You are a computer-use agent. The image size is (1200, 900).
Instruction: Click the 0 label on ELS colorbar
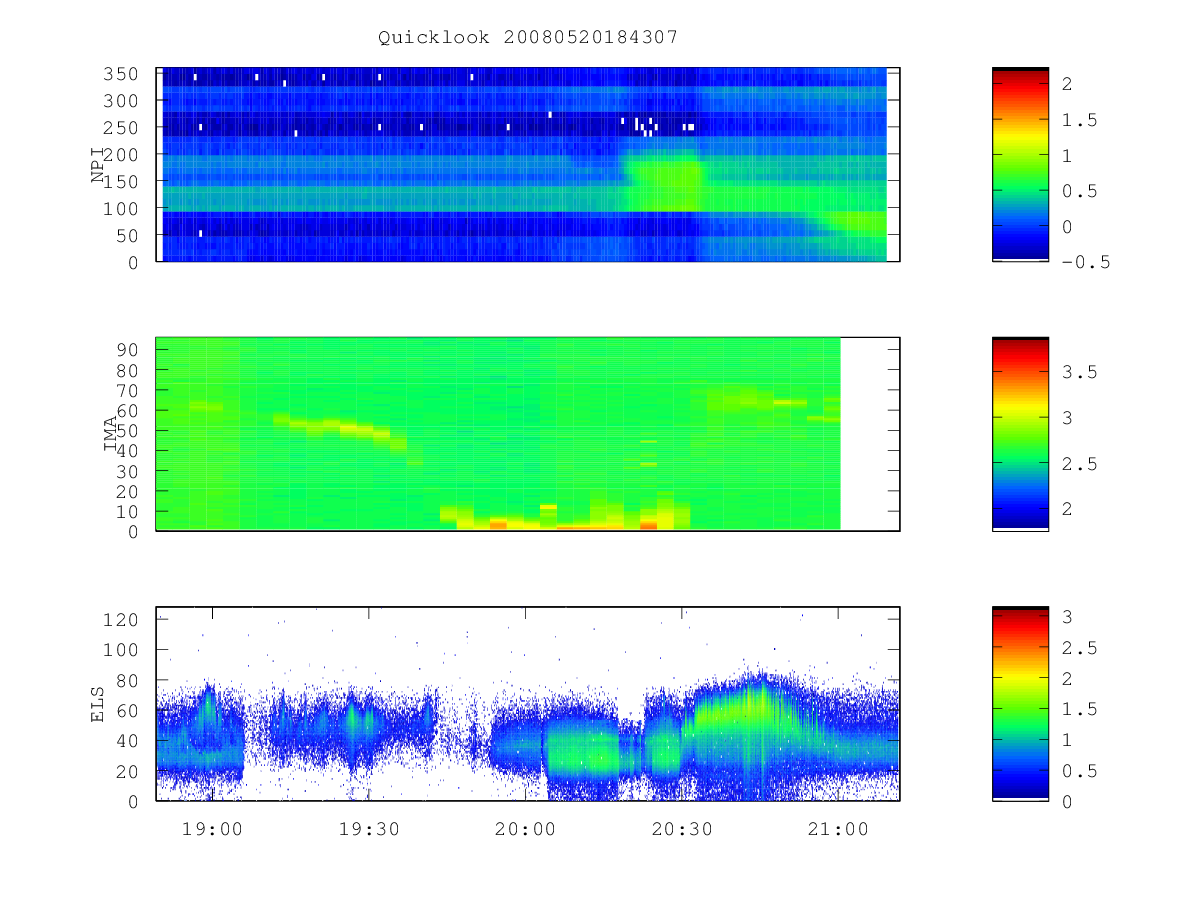[x=1067, y=801]
